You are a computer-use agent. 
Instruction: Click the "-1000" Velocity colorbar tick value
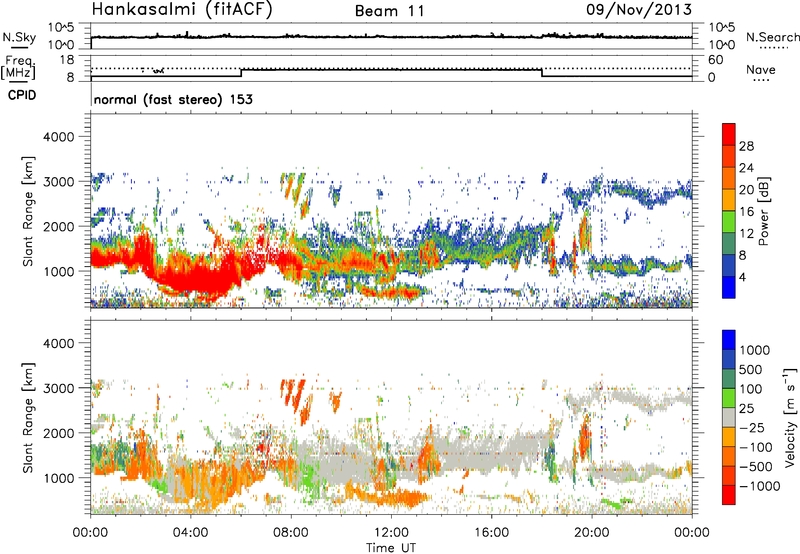point(759,486)
